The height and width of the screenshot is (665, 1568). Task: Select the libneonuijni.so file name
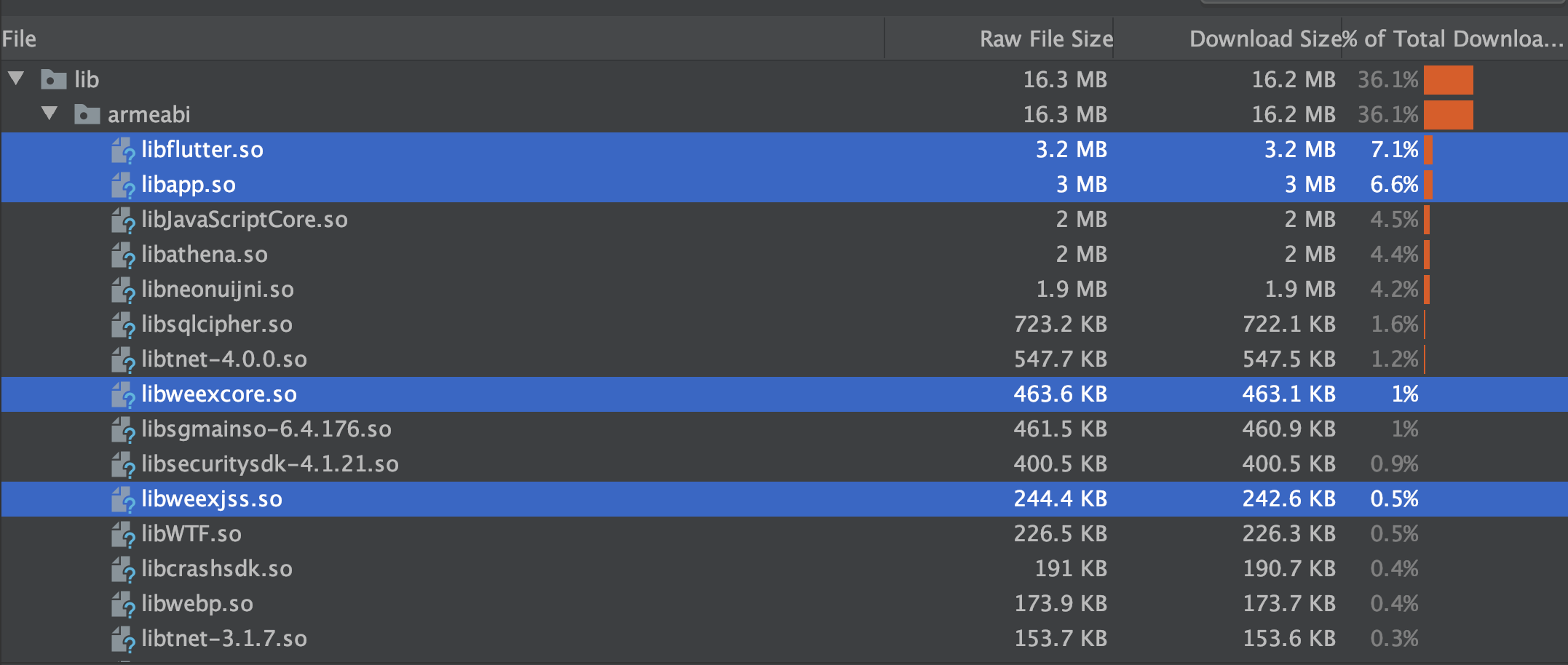[218, 290]
